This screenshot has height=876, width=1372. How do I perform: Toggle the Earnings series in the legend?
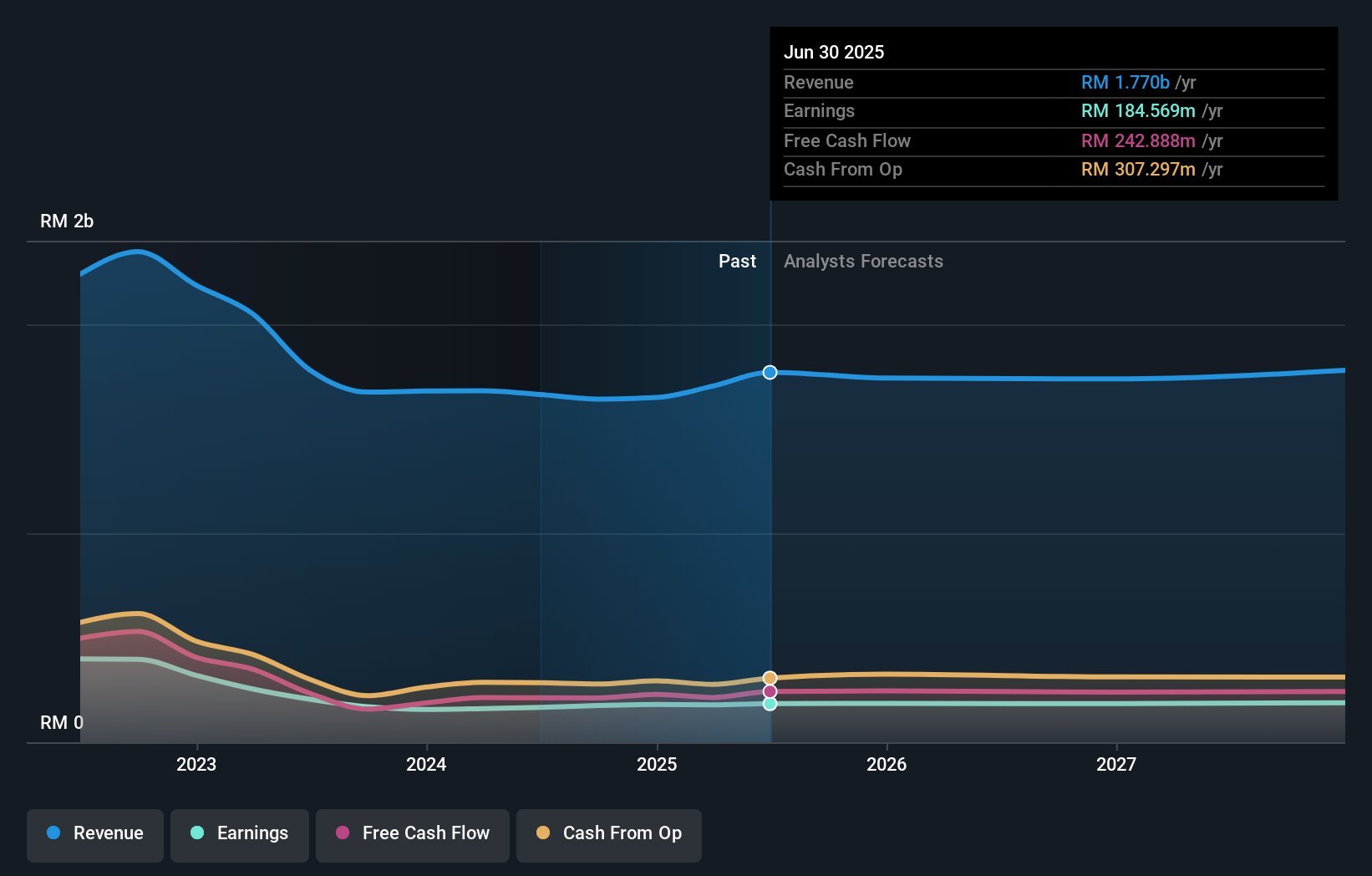click(x=239, y=833)
